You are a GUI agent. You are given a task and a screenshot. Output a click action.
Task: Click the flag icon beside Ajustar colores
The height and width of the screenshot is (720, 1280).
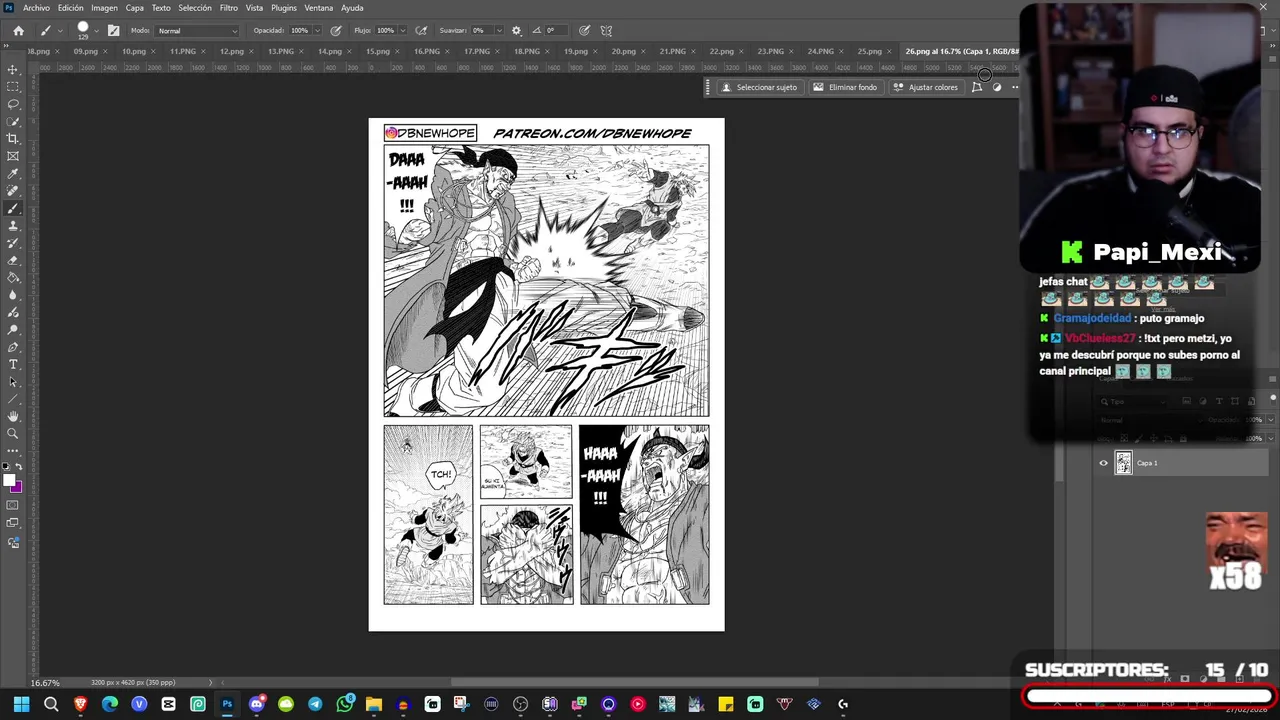point(977,87)
